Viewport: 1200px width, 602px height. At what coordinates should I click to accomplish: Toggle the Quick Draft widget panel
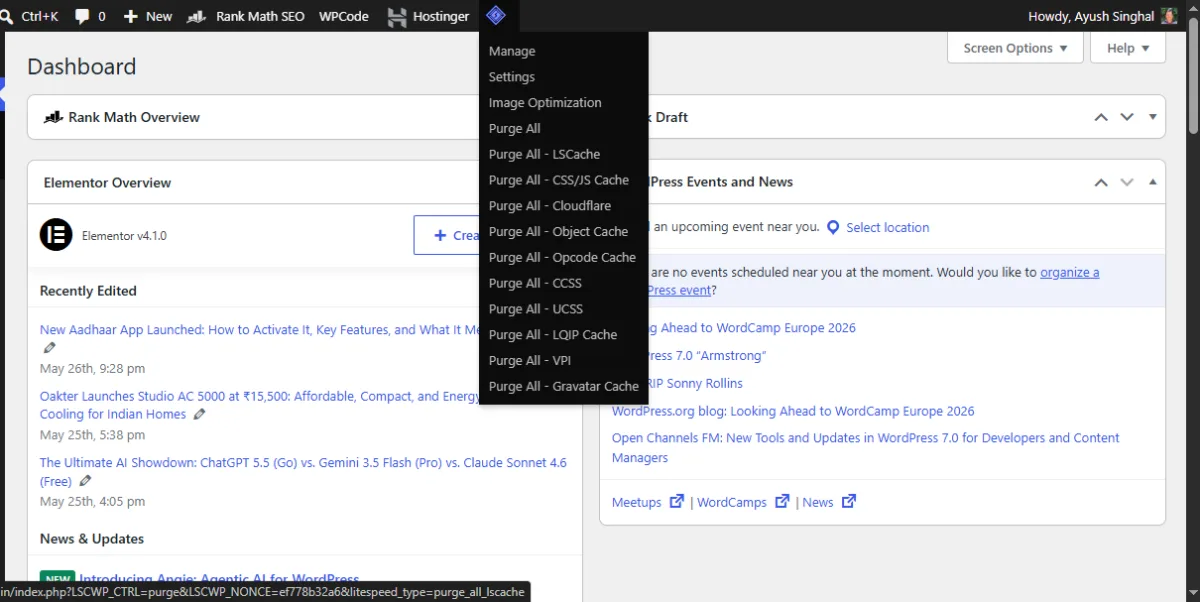1153,117
